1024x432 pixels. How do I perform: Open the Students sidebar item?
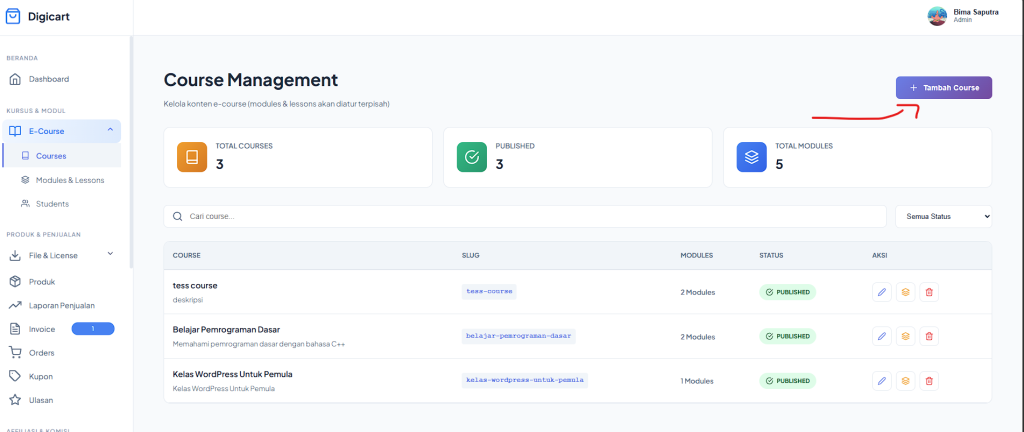point(52,204)
